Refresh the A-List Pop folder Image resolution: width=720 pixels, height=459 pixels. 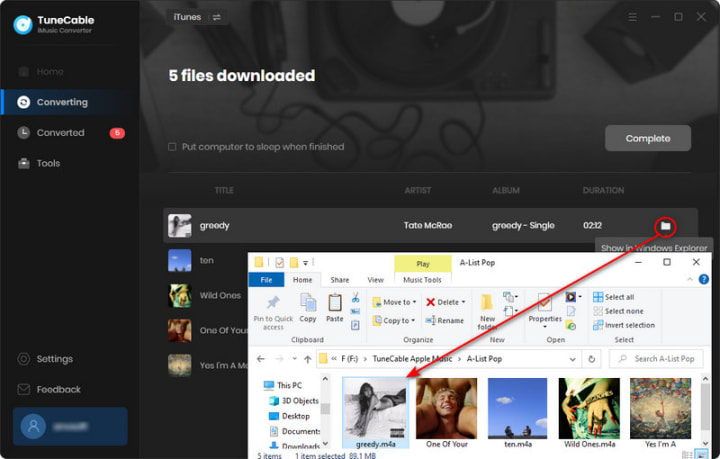591,359
